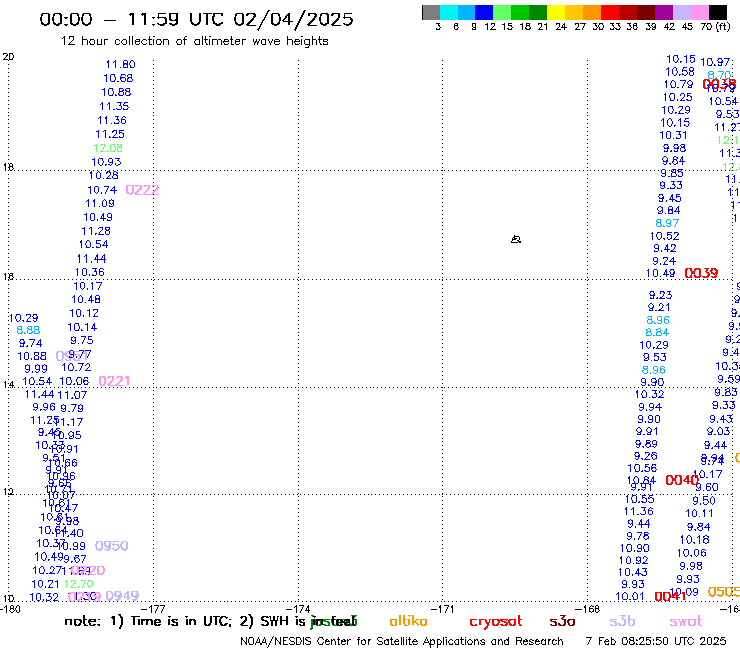Click the wave height value '11.35'
Screen dimensions: 740x650
coord(114,106)
